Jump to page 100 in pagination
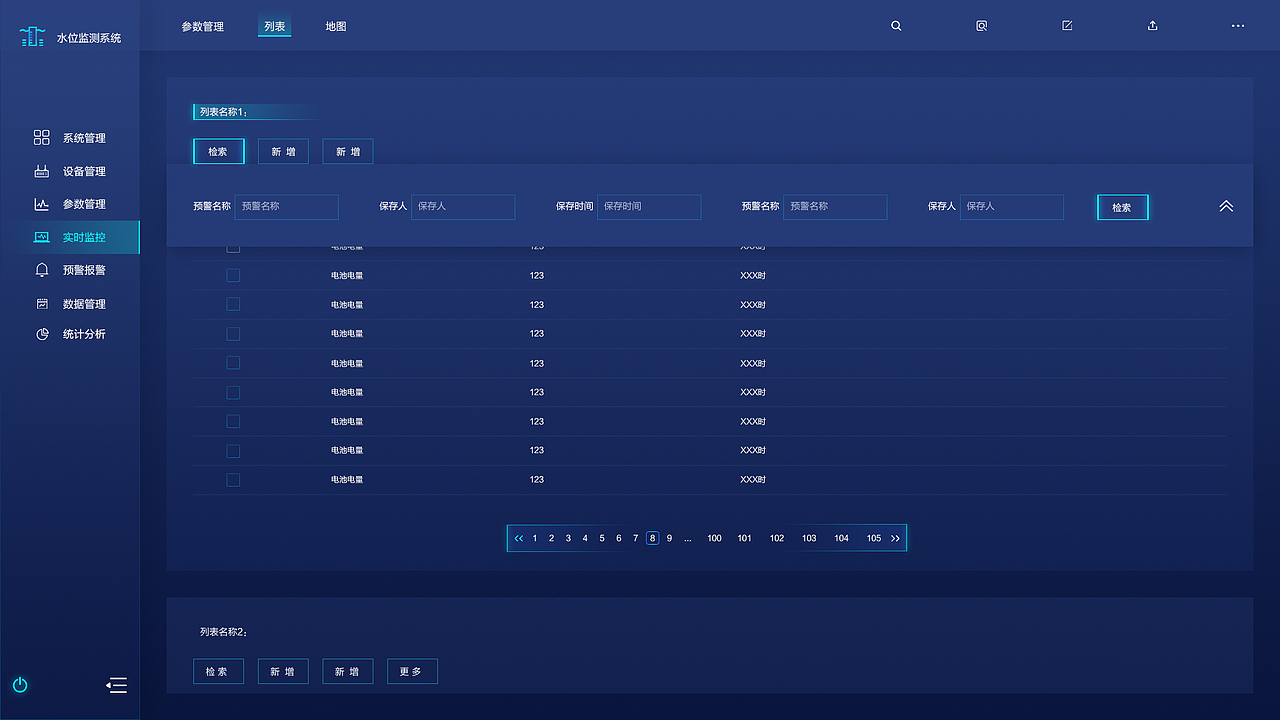The height and width of the screenshot is (720, 1280). tap(714, 538)
